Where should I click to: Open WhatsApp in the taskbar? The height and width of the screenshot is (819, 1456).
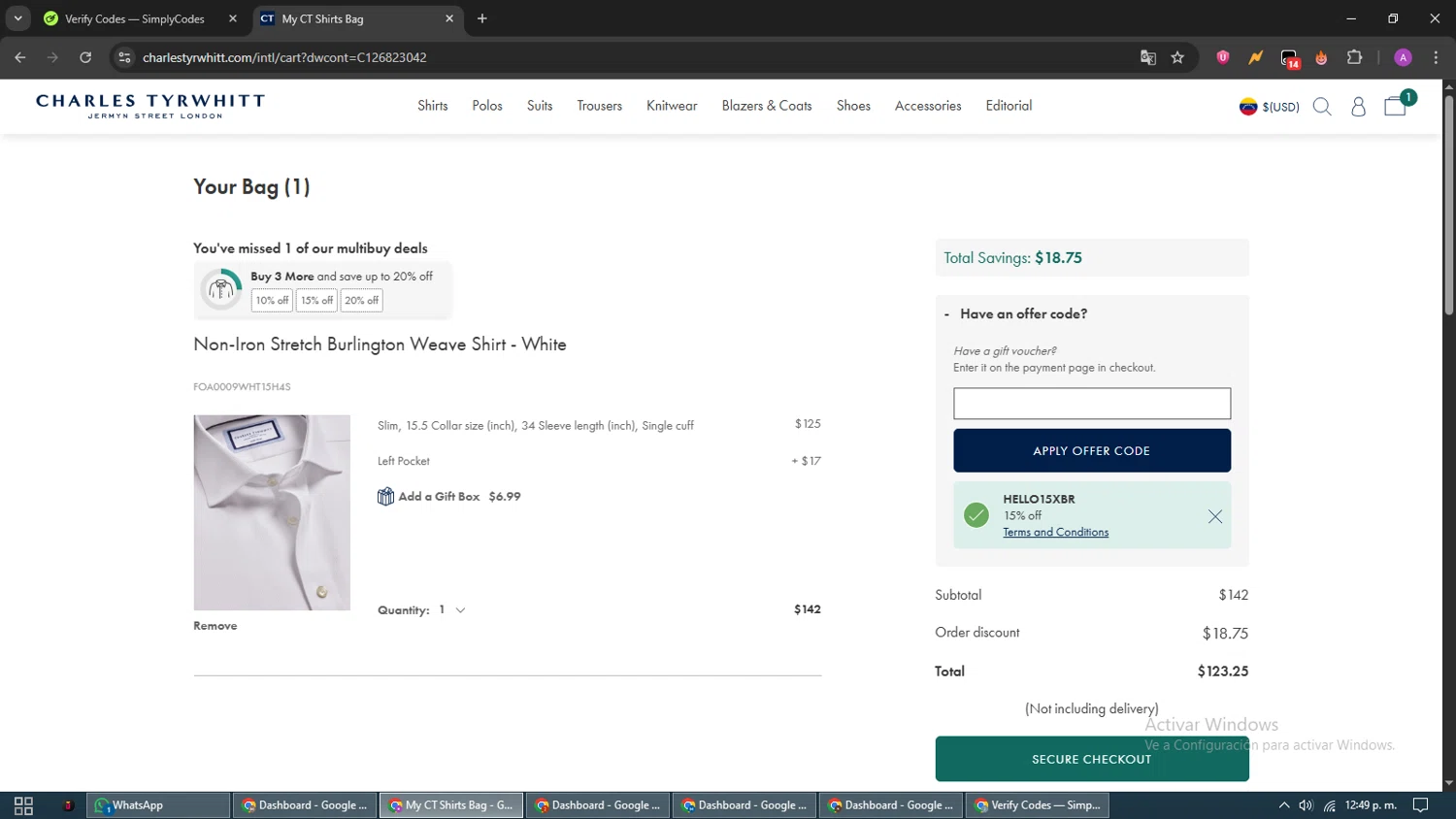158,805
